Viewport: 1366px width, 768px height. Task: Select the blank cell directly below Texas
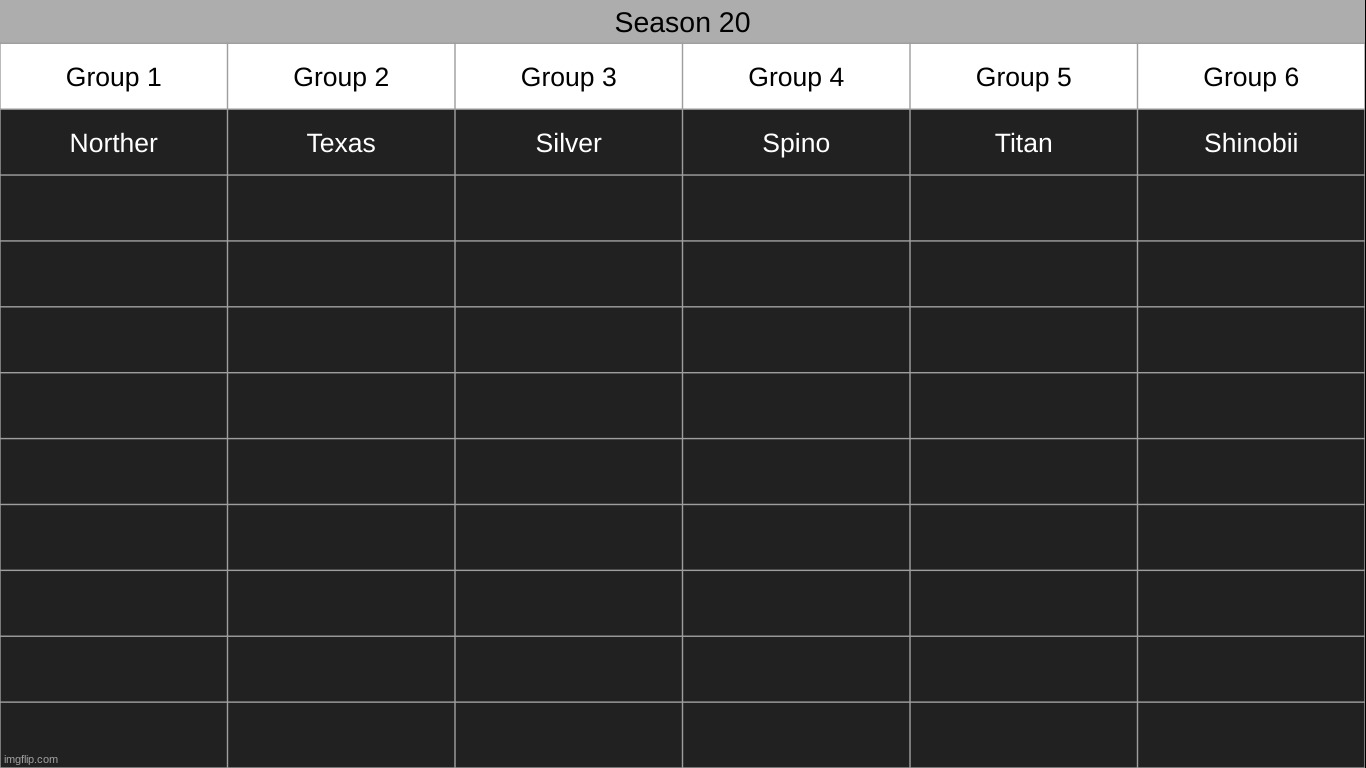pyautogui.click(x=341, y=208)
